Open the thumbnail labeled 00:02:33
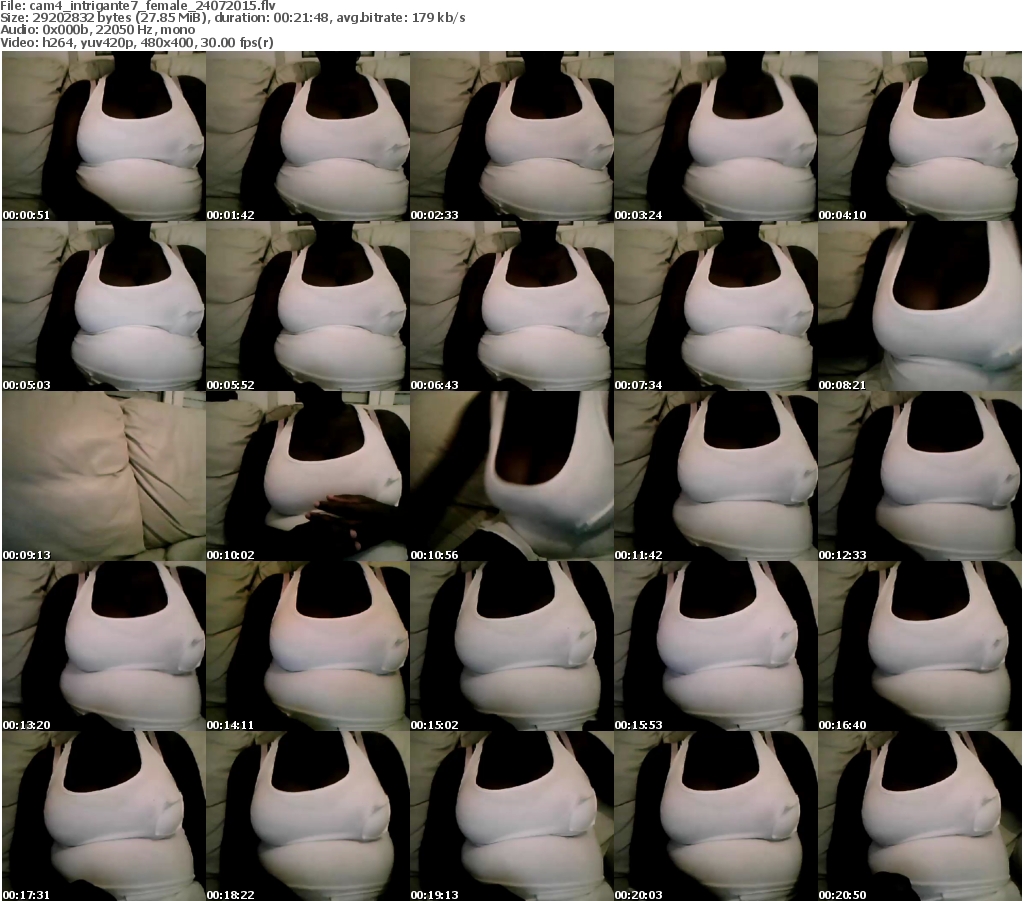 coord(511,136)
